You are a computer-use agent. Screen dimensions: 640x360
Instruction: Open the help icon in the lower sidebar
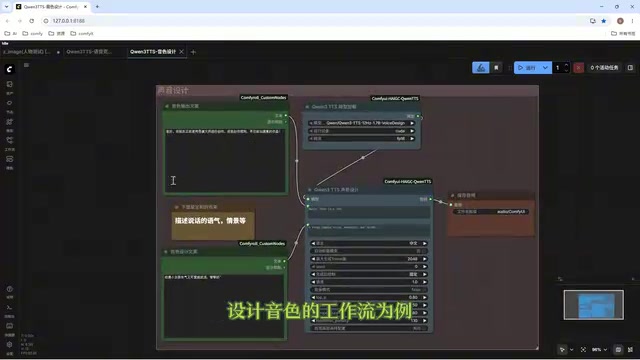coord(9,289)
